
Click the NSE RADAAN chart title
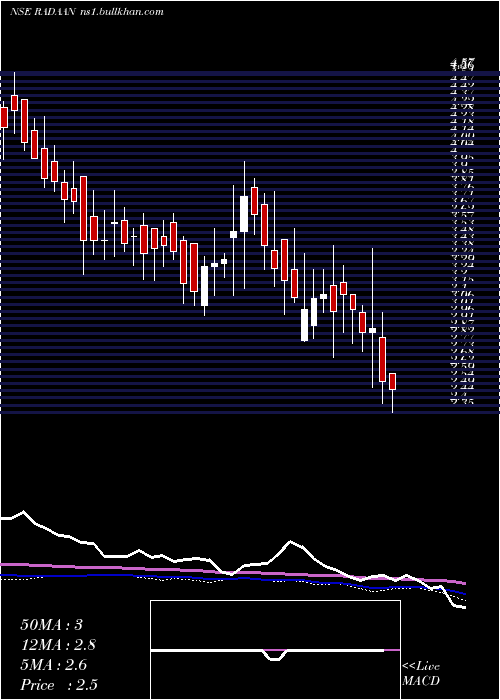tap(87, 12)
